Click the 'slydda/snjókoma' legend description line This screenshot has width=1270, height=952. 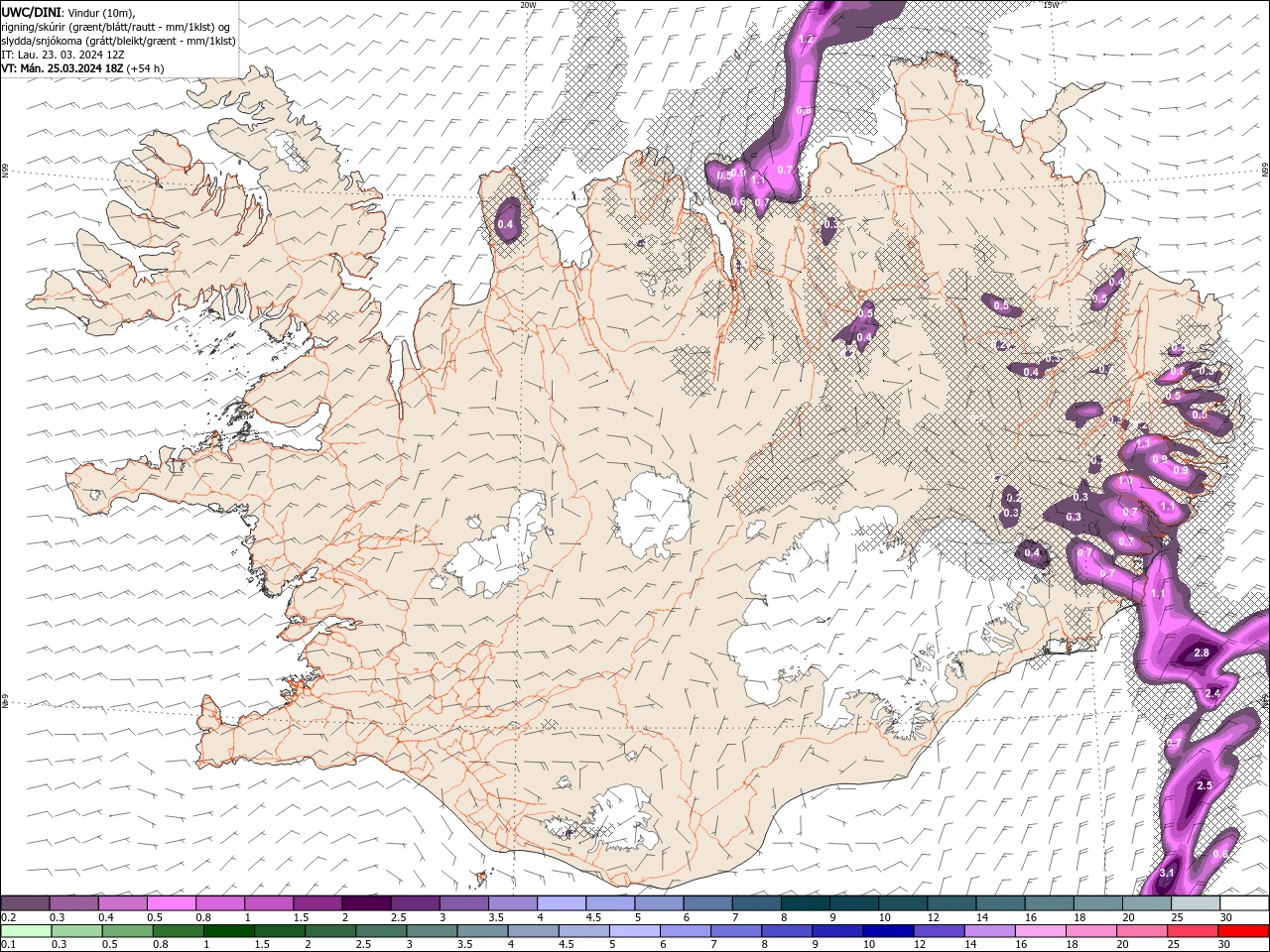click(x=119, y=41)
